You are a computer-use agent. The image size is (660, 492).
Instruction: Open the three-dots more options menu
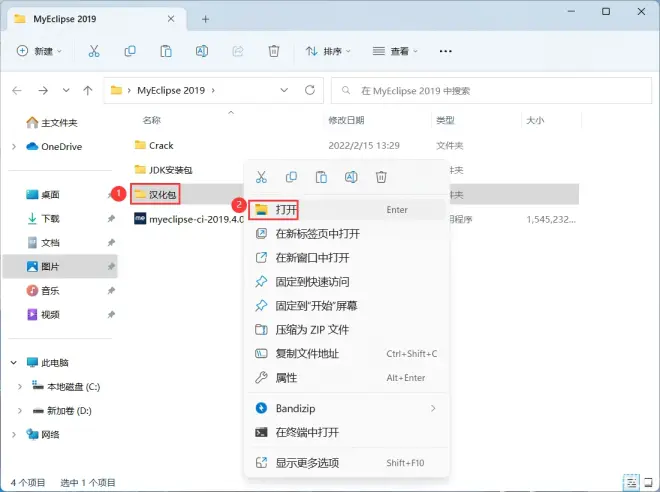445,51
